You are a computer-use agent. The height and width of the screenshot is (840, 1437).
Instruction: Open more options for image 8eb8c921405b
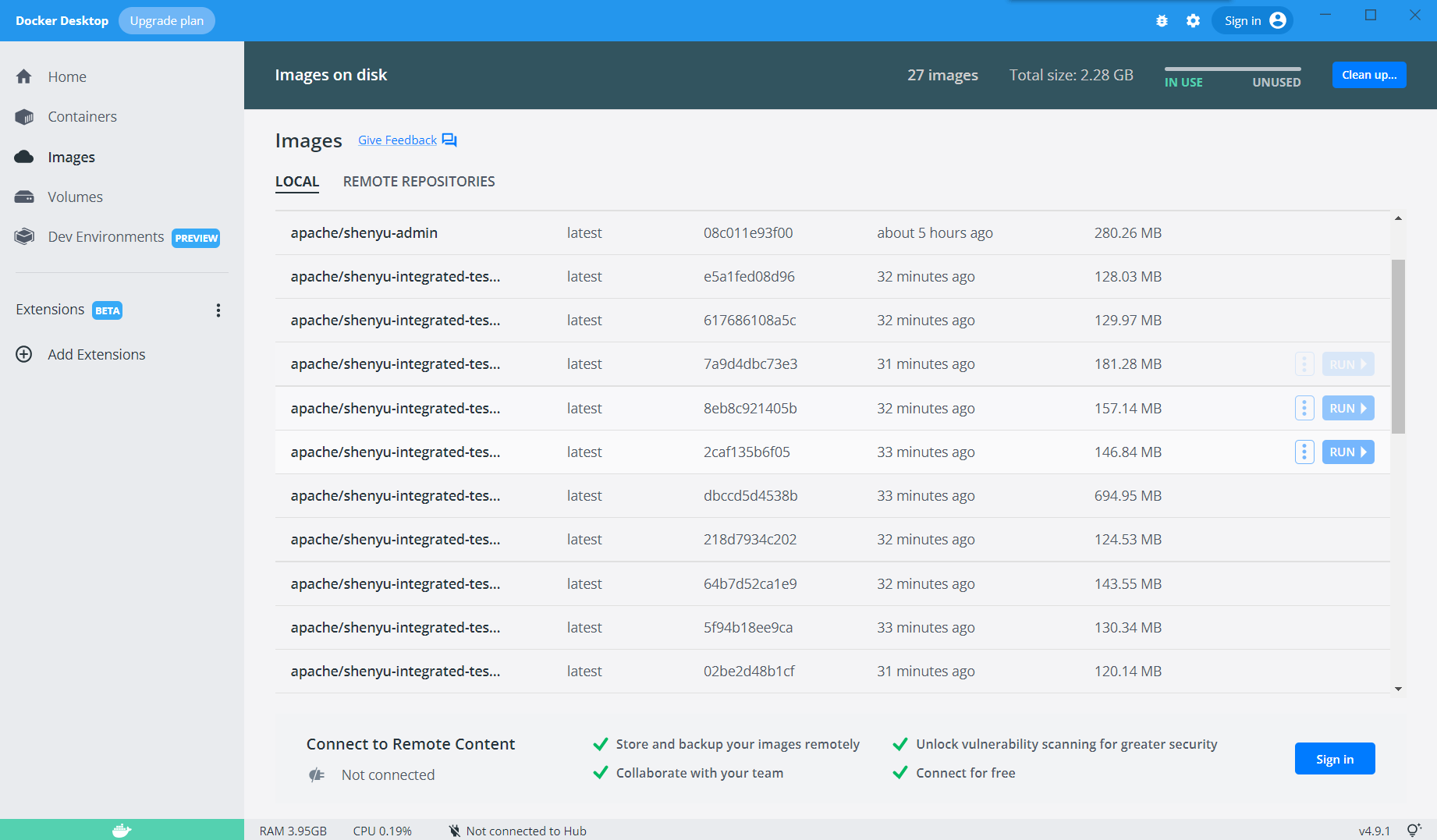pyautogui.click(x=1304, y=408)
